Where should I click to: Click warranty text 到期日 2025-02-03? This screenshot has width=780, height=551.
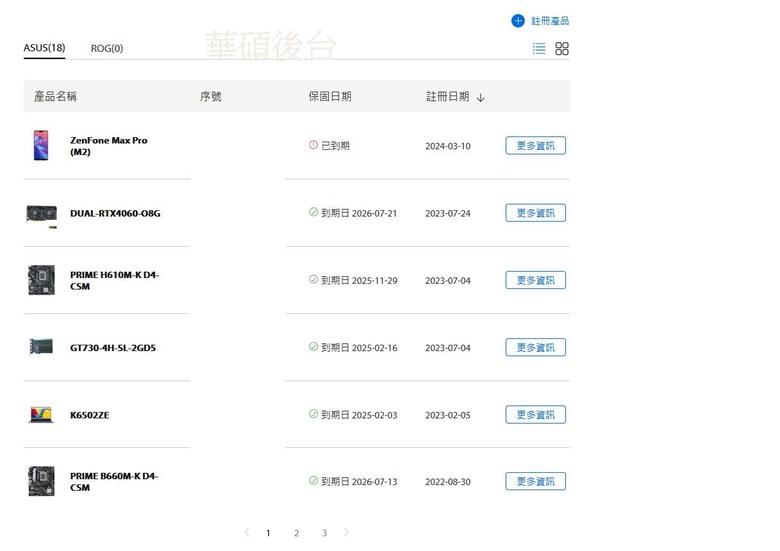(359, 414)
